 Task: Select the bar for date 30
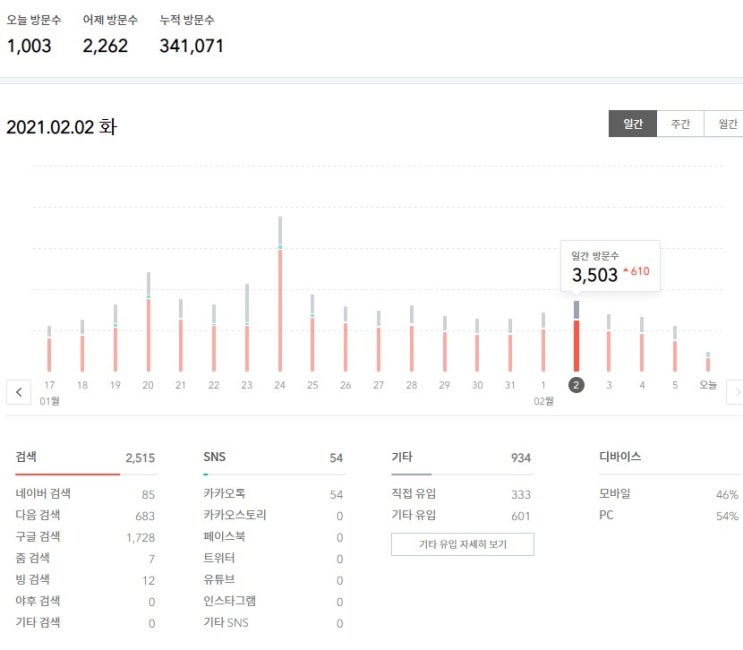click(x=477, y=345)
